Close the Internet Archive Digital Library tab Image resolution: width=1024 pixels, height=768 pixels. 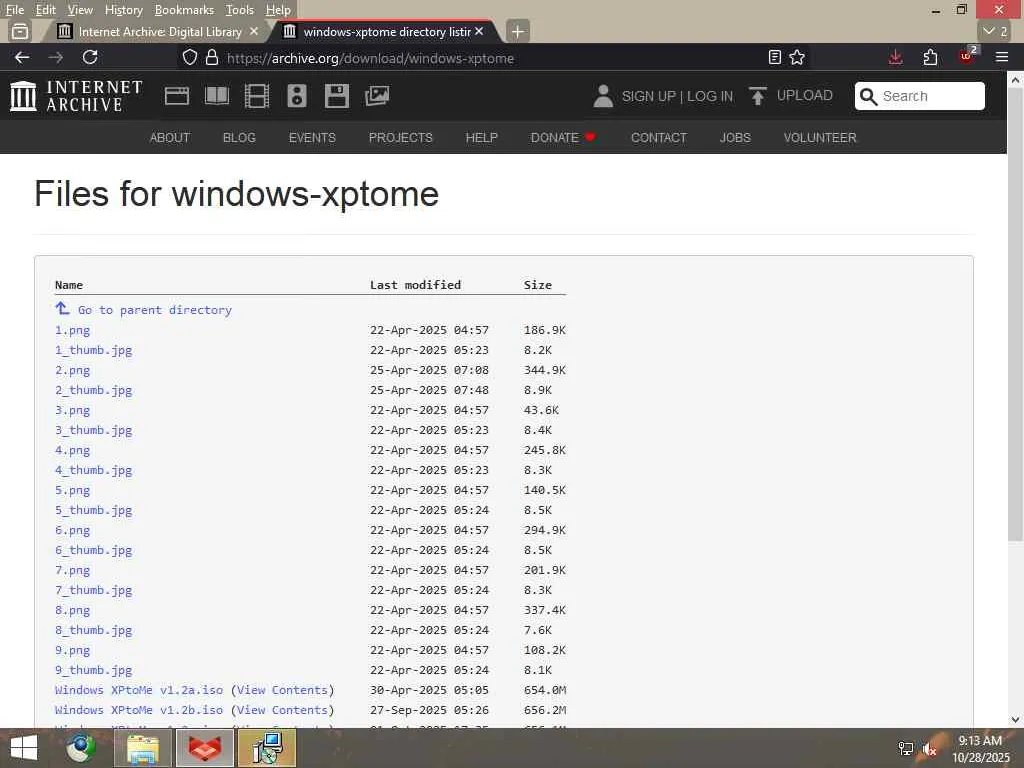(254, 31)
